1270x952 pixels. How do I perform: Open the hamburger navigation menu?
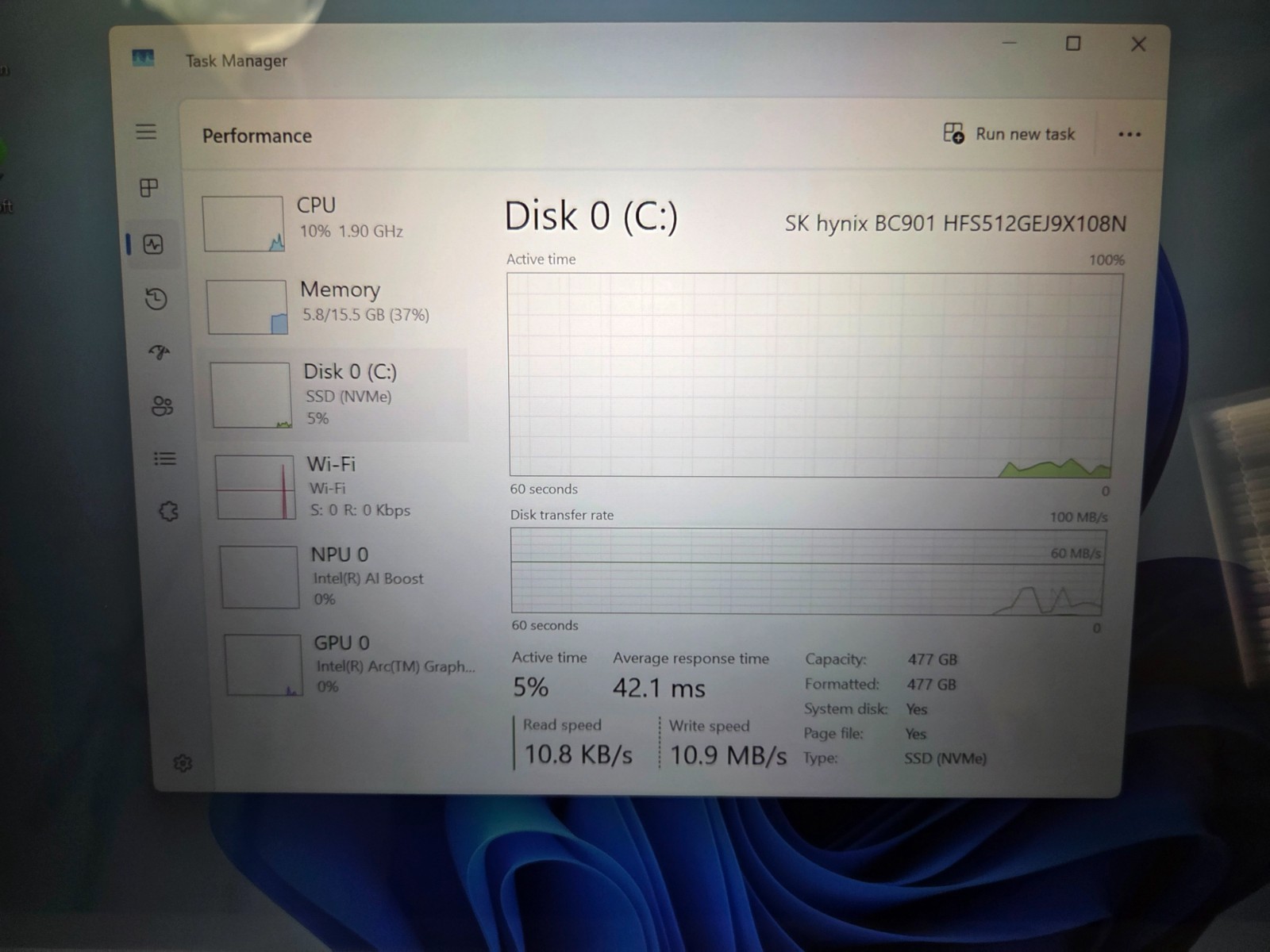(146, 132)
